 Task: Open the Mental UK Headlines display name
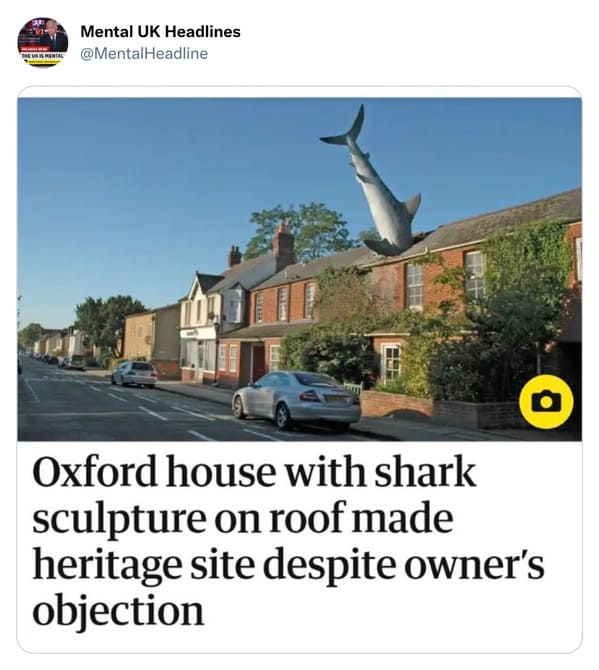tap(160, 31)
